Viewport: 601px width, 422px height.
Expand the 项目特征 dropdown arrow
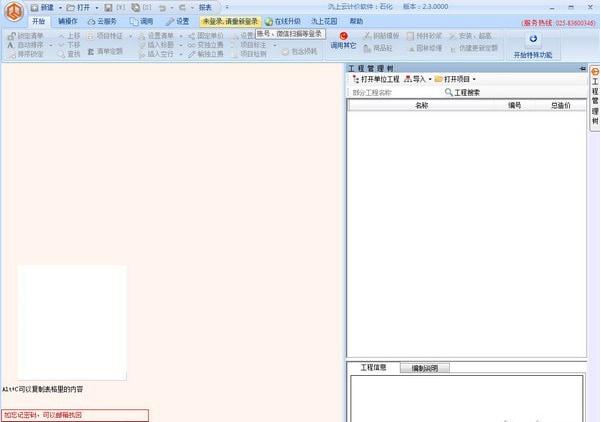(x=130, y=36)
